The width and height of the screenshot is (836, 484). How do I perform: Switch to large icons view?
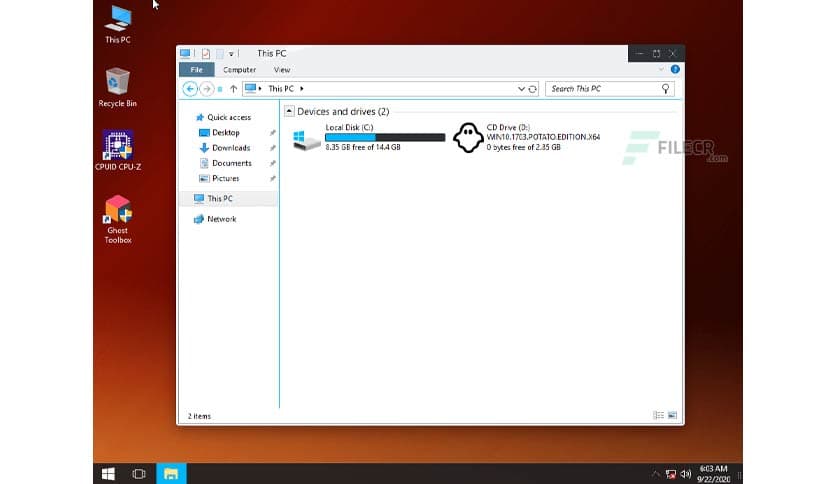672,415
